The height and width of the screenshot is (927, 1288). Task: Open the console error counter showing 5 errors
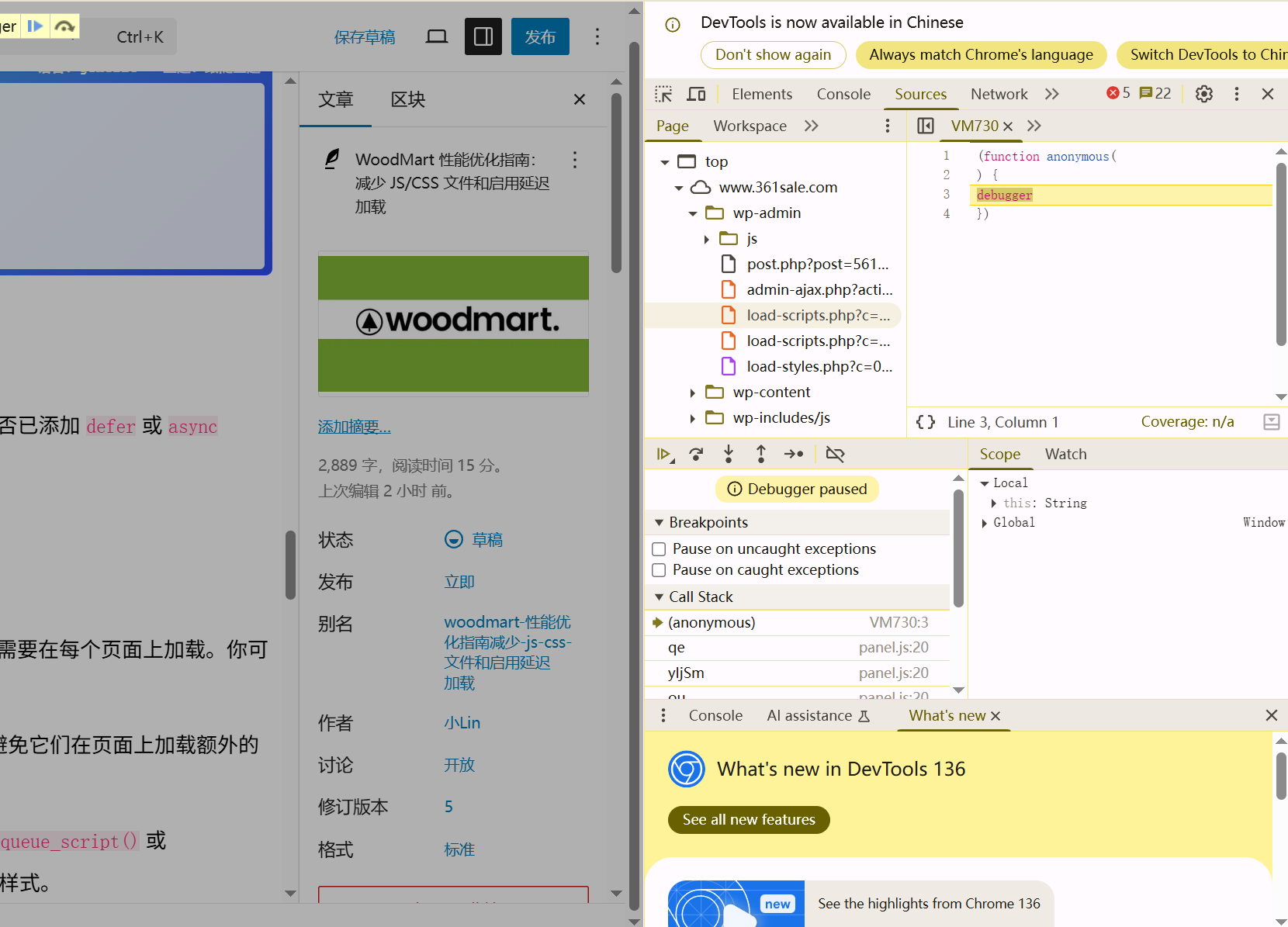click(1117, 92)
